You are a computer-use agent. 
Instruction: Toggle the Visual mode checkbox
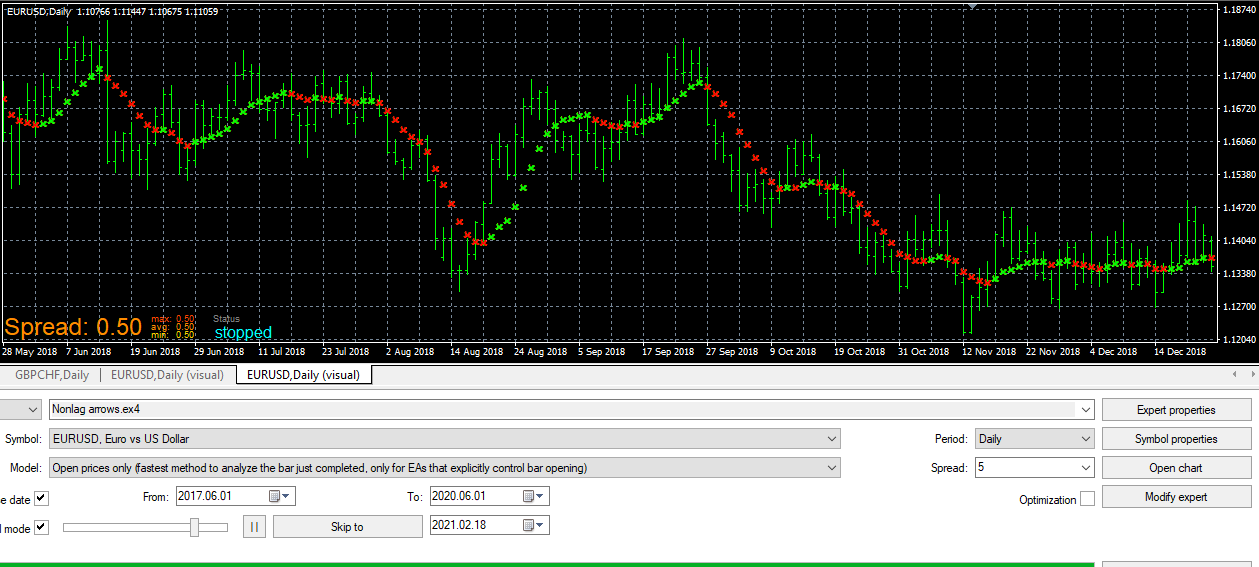coord(41,527)
